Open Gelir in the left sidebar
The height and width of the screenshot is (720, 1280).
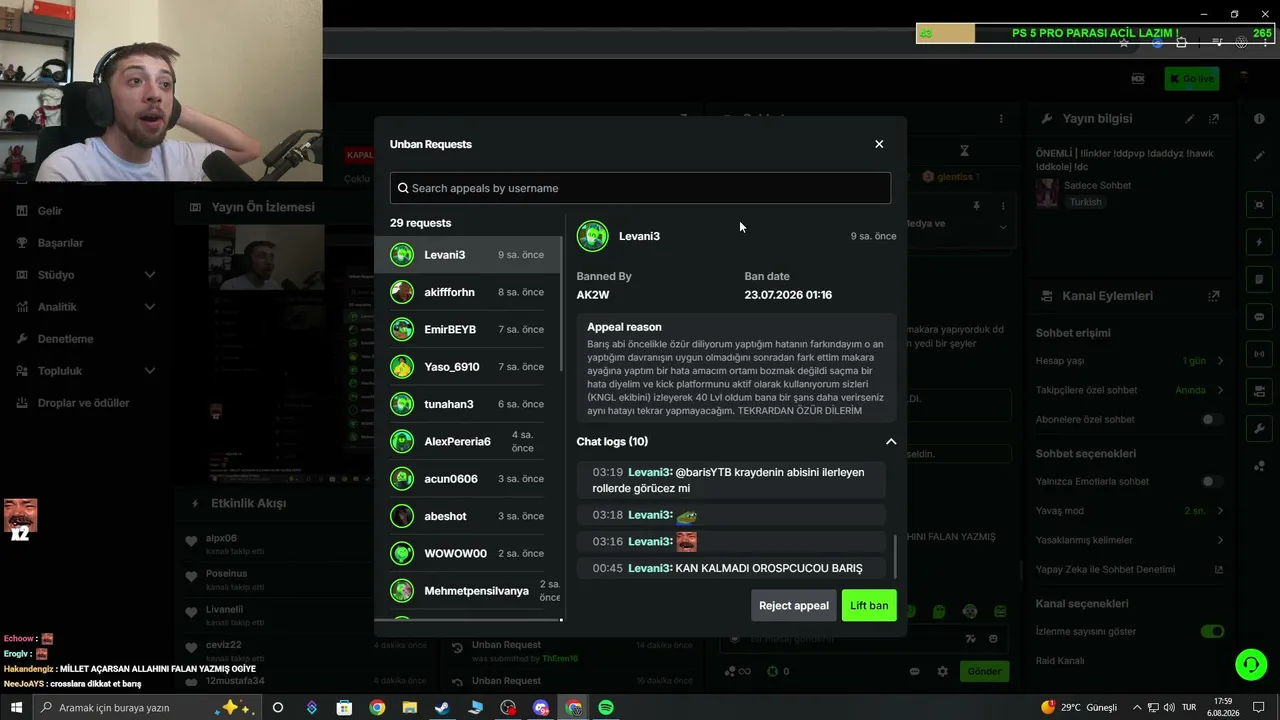click(x=50, y=211)
